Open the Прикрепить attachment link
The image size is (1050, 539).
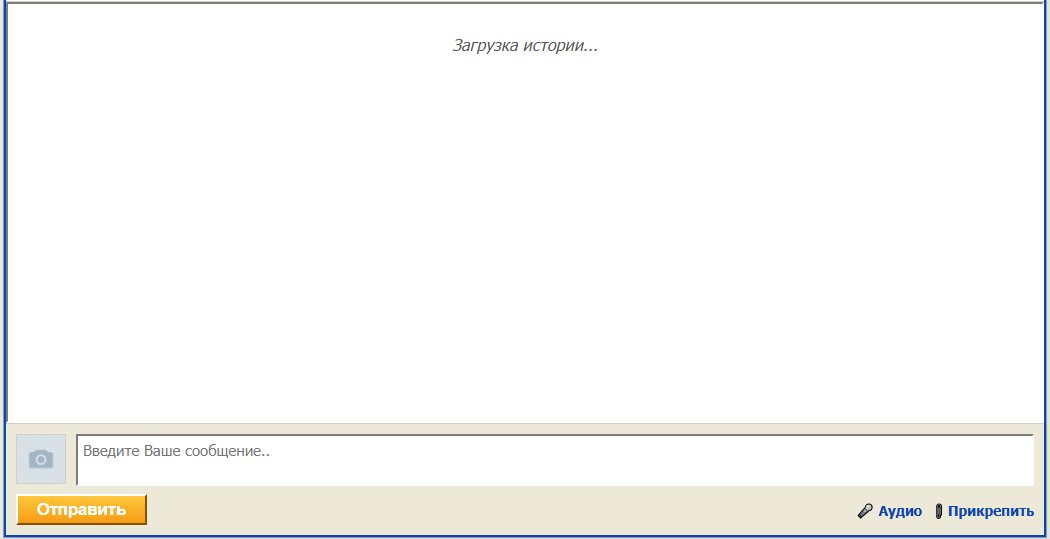click(990, 512)
